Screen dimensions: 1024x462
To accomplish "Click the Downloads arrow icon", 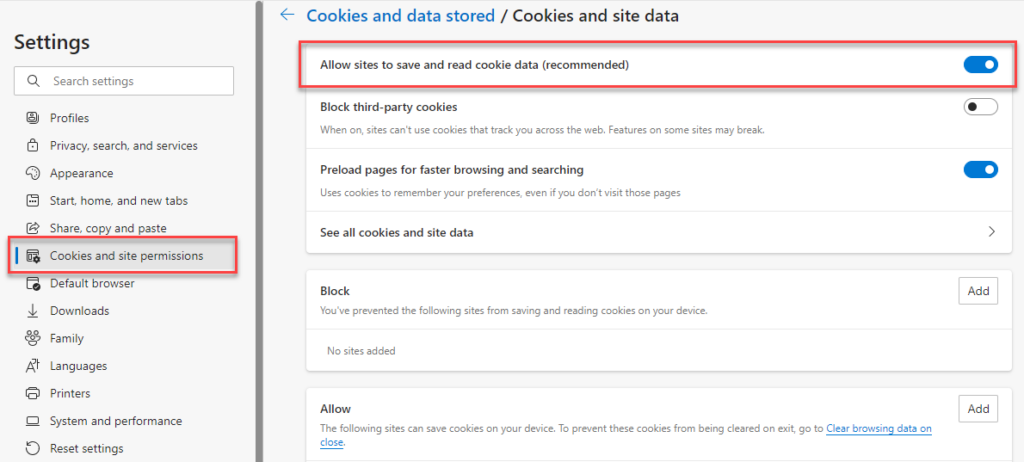I will [x=33, y=311].
